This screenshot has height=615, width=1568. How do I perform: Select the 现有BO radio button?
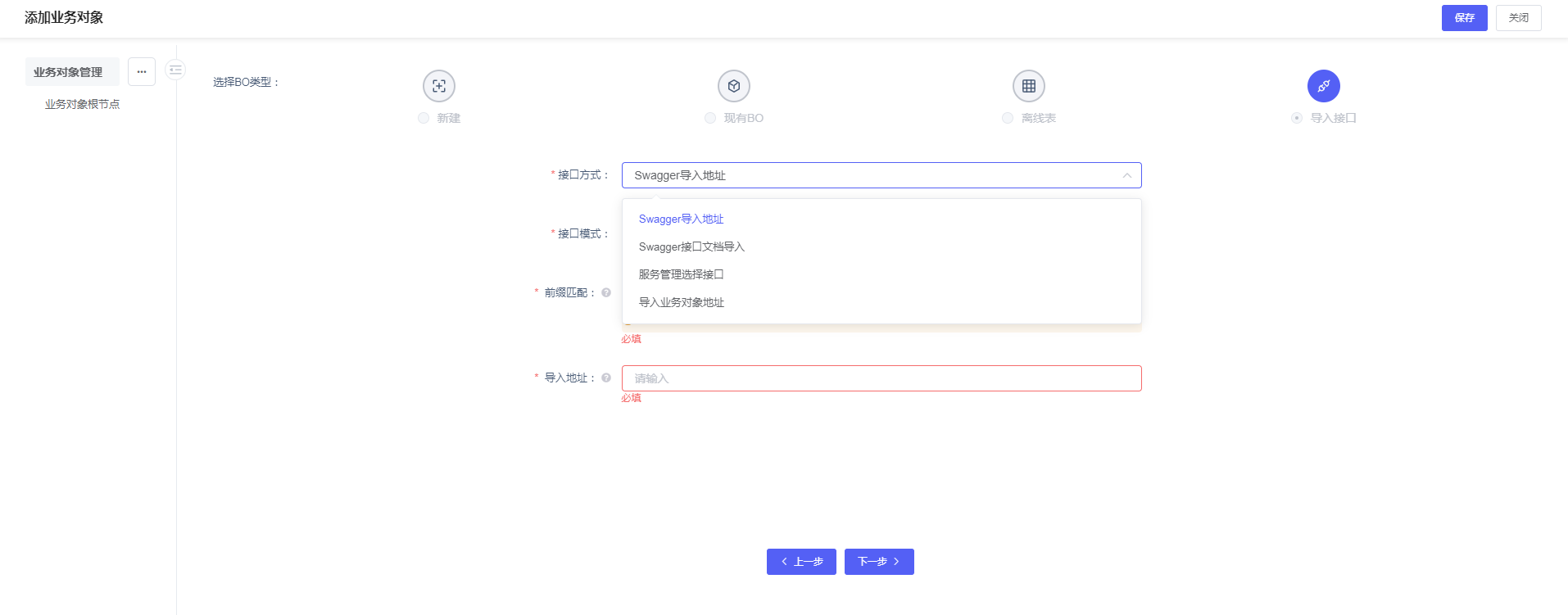[710, 118]
